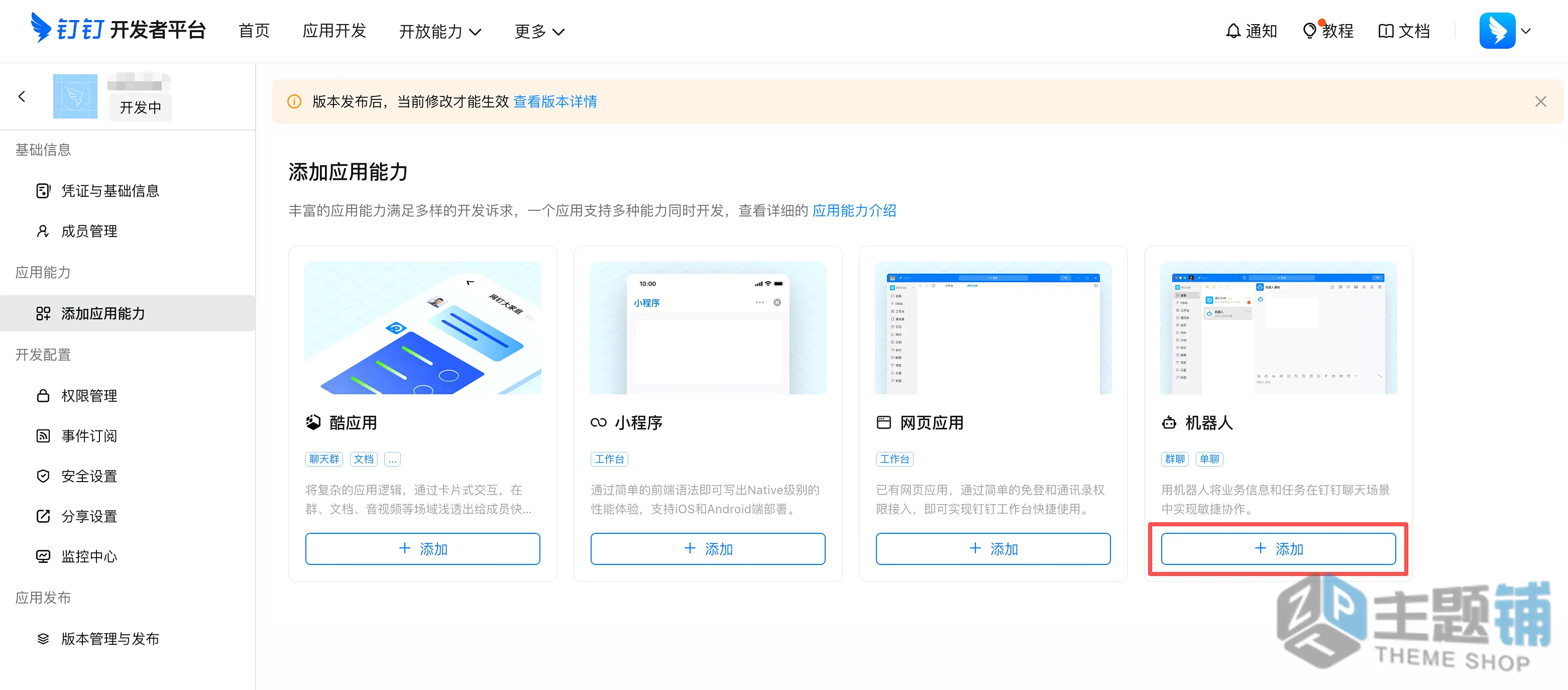Screen dimensions: 1568x690
Task: Click the 机器人 preview image
Action: [x=1278, y=328]
